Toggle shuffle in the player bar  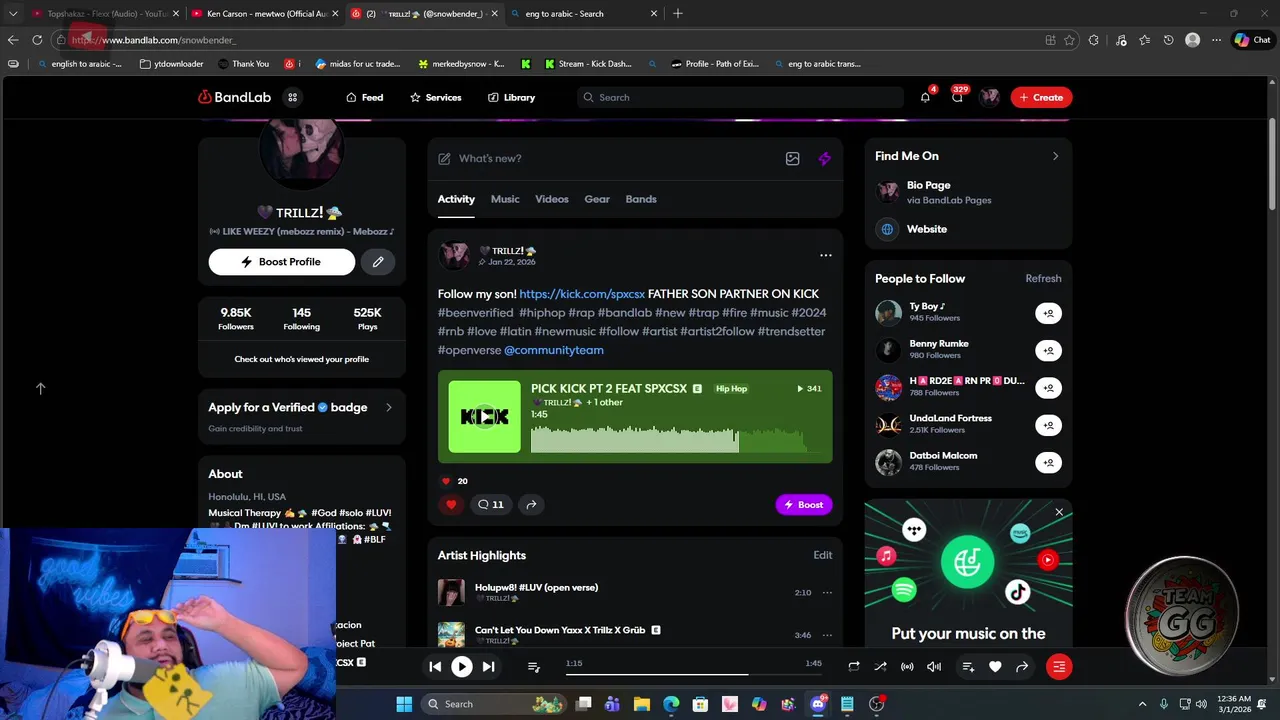[880, 667]
